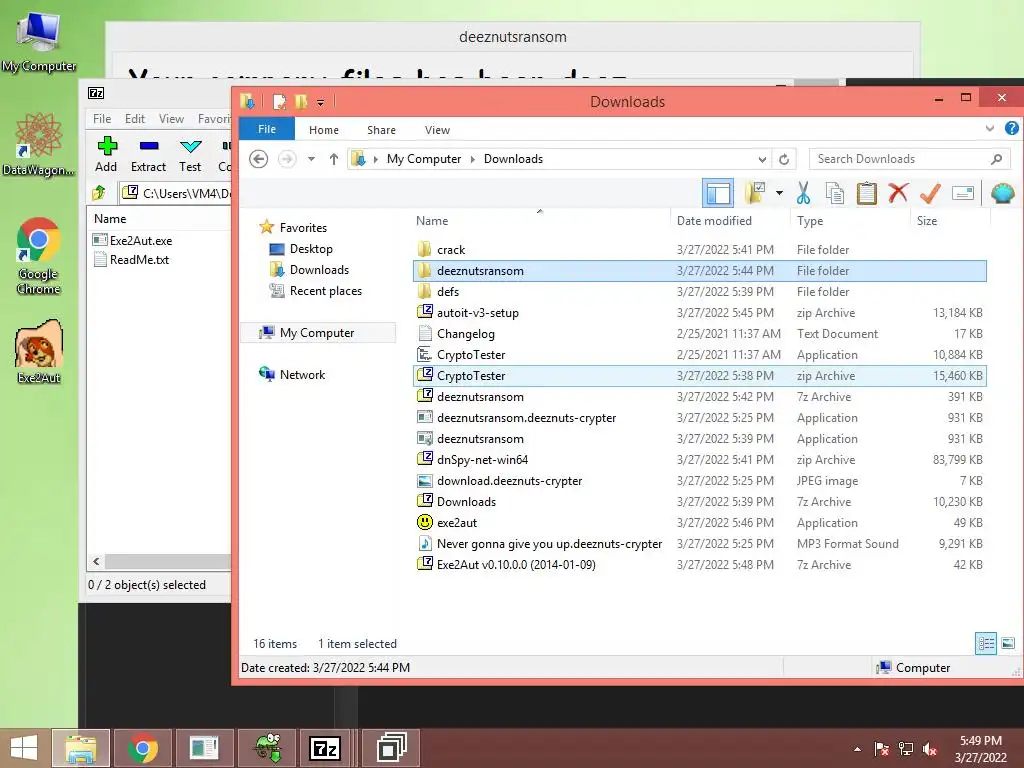Select the crack folder

click(x=699, y=249)
